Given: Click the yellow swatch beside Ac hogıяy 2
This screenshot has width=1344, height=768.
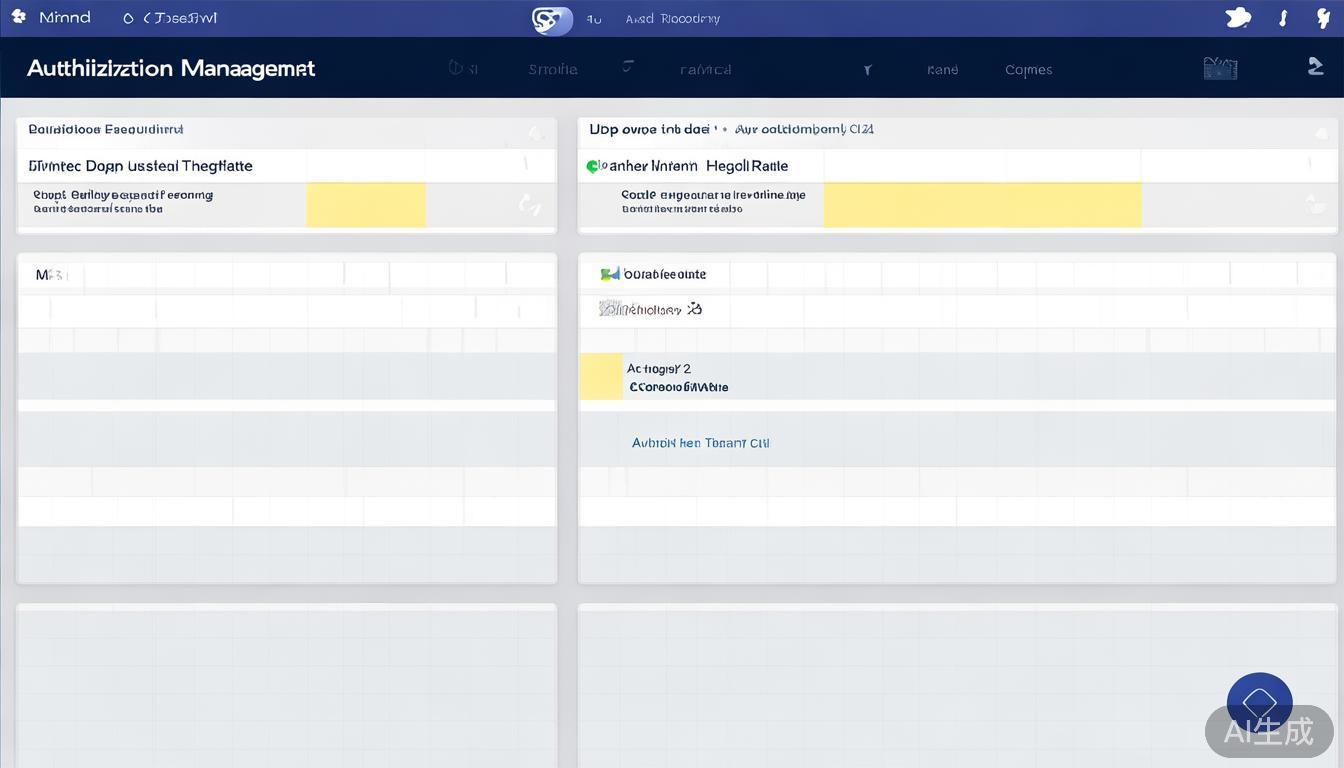Looking at the screenshot, I should [x=600, y=377].
